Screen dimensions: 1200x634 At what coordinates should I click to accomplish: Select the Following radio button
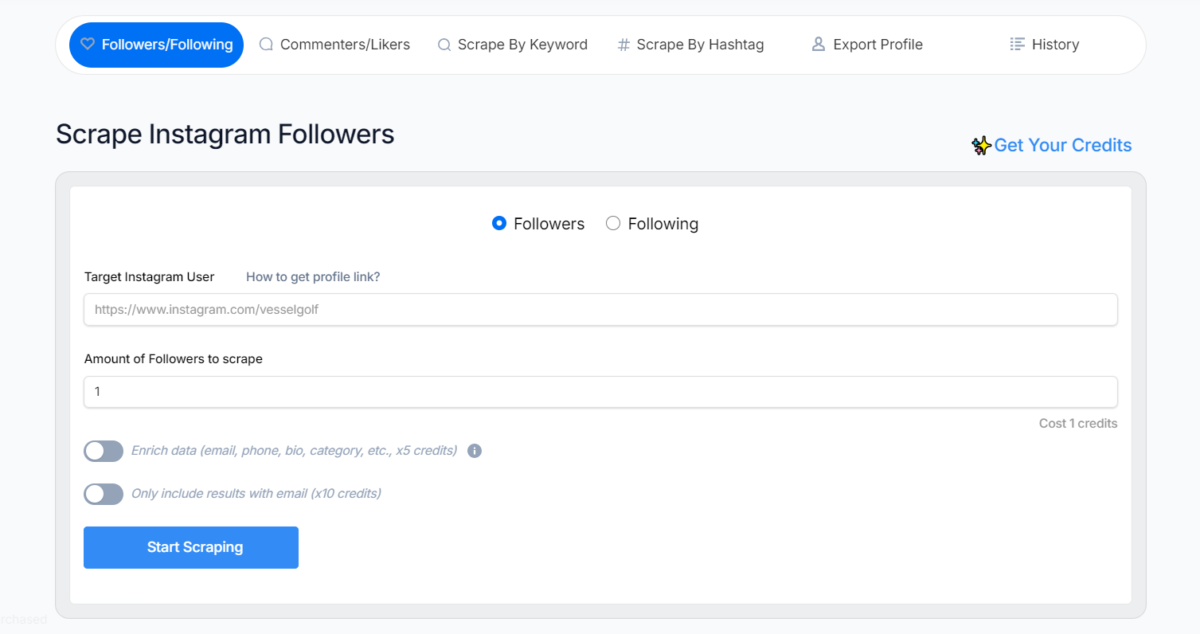(613, 224)
